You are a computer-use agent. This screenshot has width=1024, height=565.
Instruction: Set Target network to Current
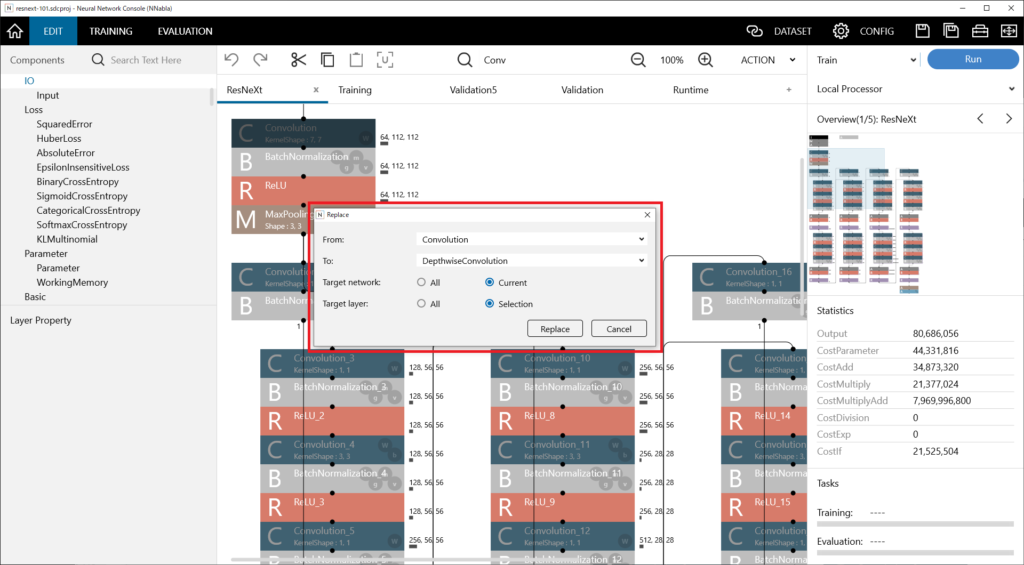pyautogui.click(x=489, y=282)
